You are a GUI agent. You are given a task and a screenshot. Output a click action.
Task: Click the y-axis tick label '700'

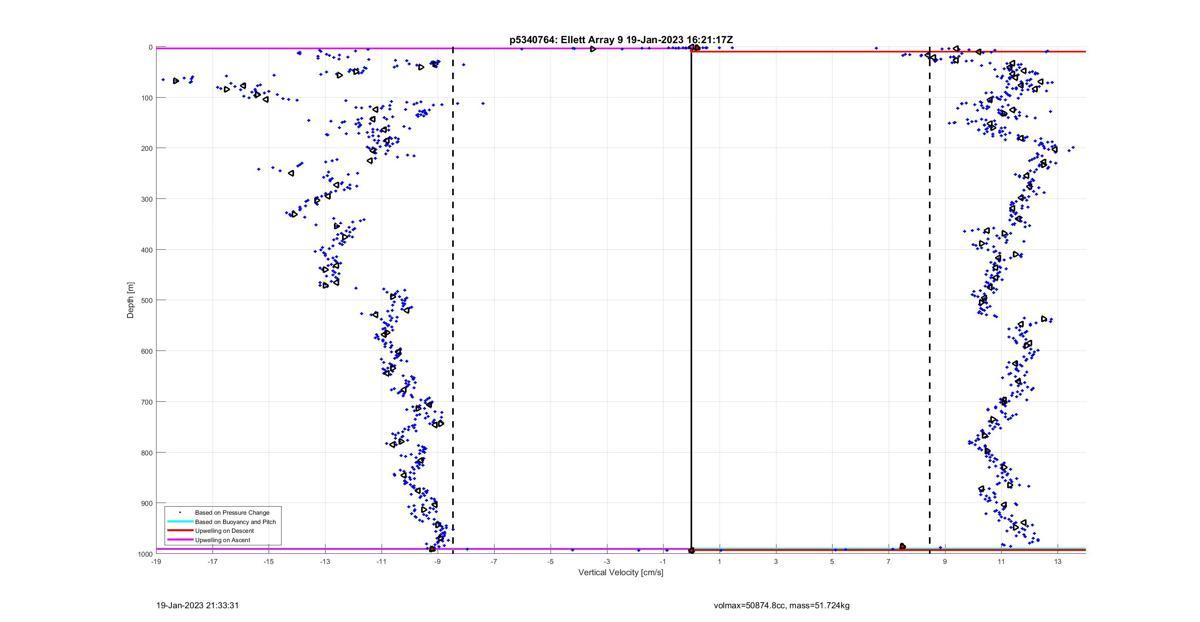point(146,402)
